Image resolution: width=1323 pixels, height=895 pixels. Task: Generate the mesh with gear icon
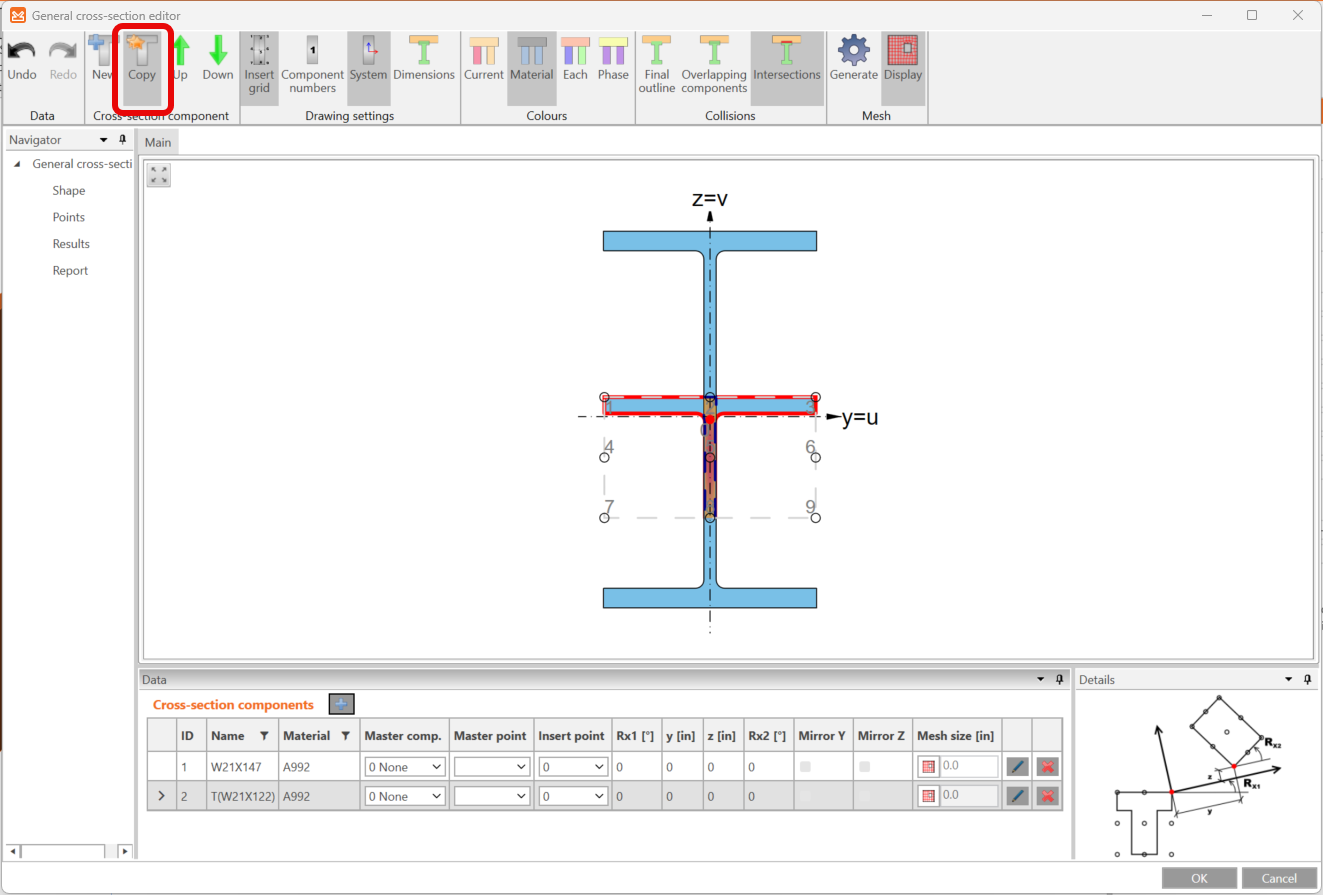pyautogui.click(x=853, y=60)
